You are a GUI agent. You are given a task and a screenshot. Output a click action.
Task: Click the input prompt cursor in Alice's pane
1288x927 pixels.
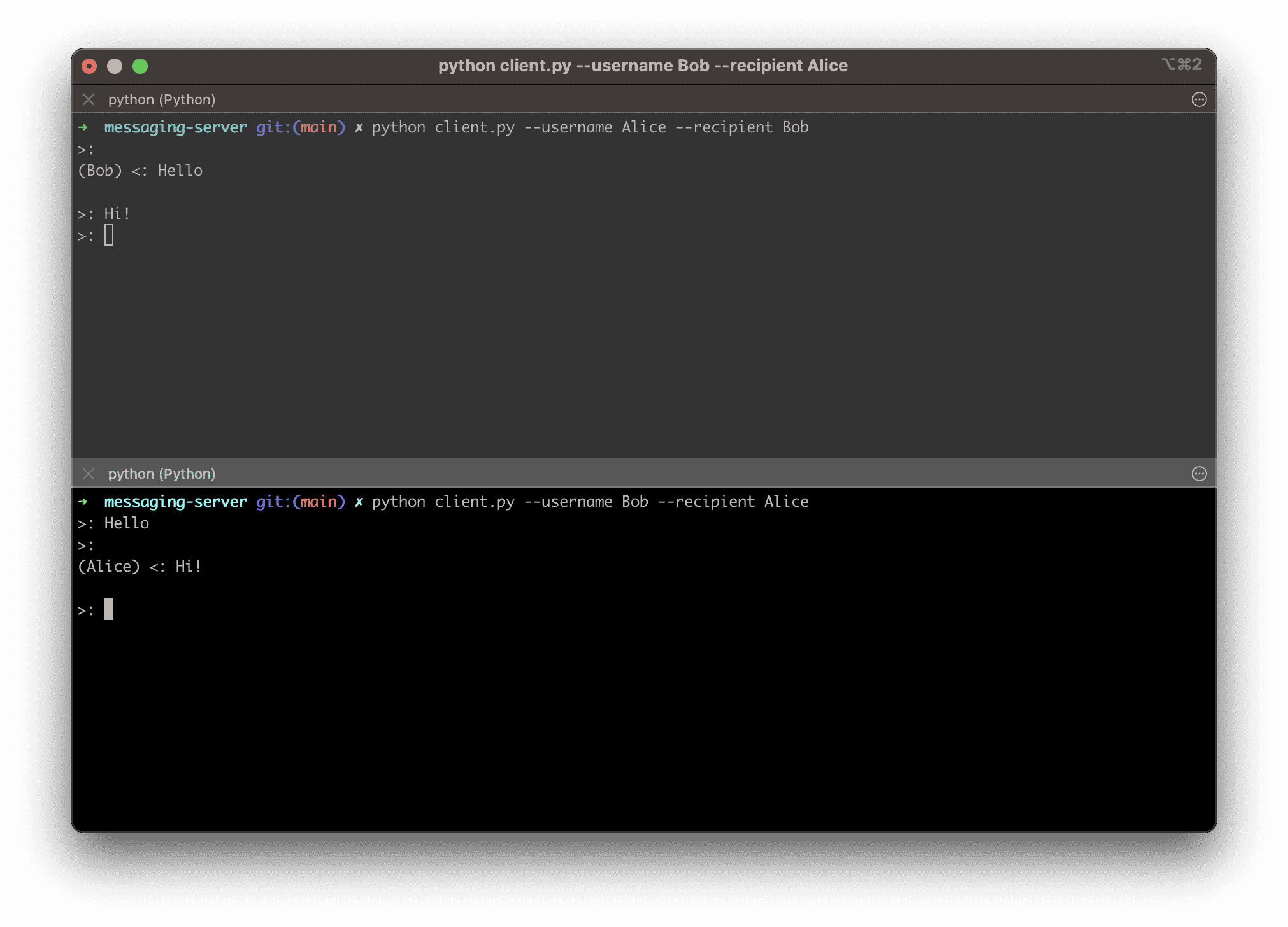point(110,235)
